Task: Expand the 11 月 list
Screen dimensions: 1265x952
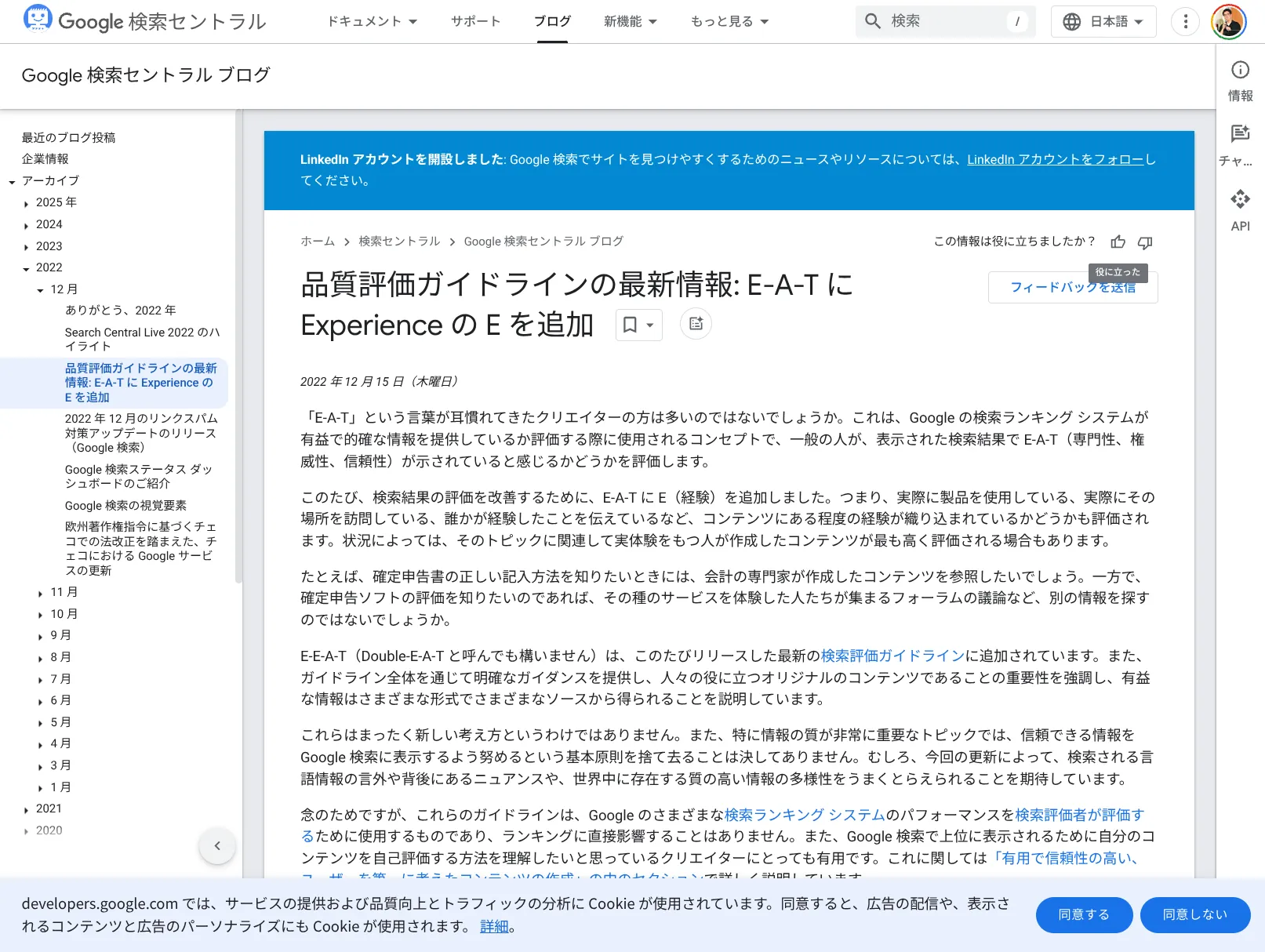Action: 41,593
